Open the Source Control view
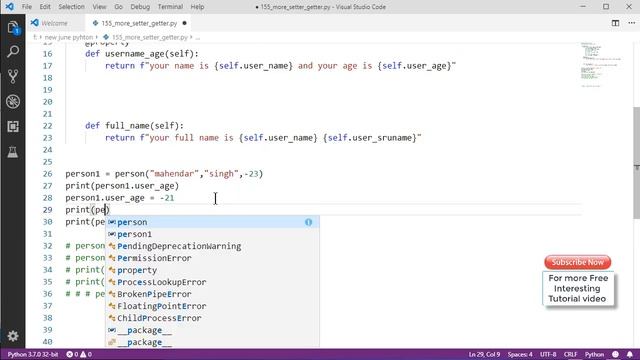Viewport: 640px width, 360px height. click(x=13, y=76)
